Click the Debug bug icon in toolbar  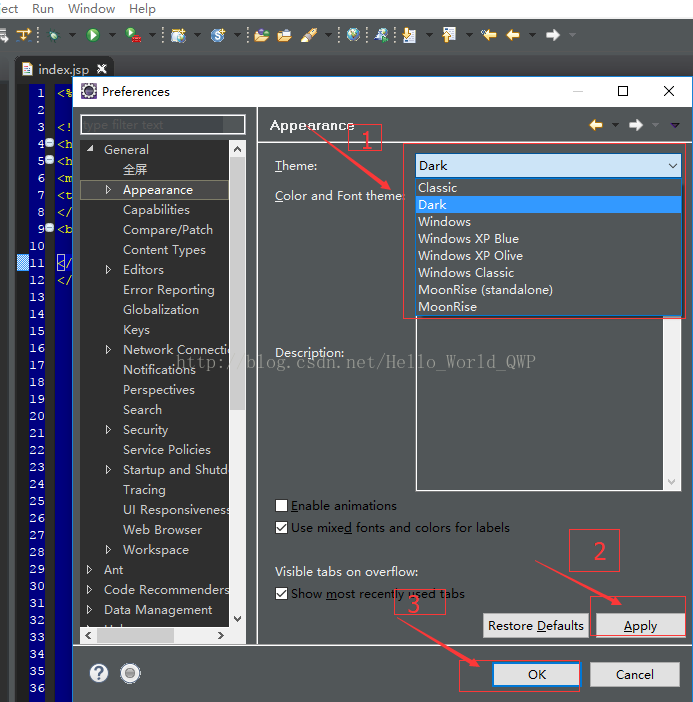pos(54,35)
